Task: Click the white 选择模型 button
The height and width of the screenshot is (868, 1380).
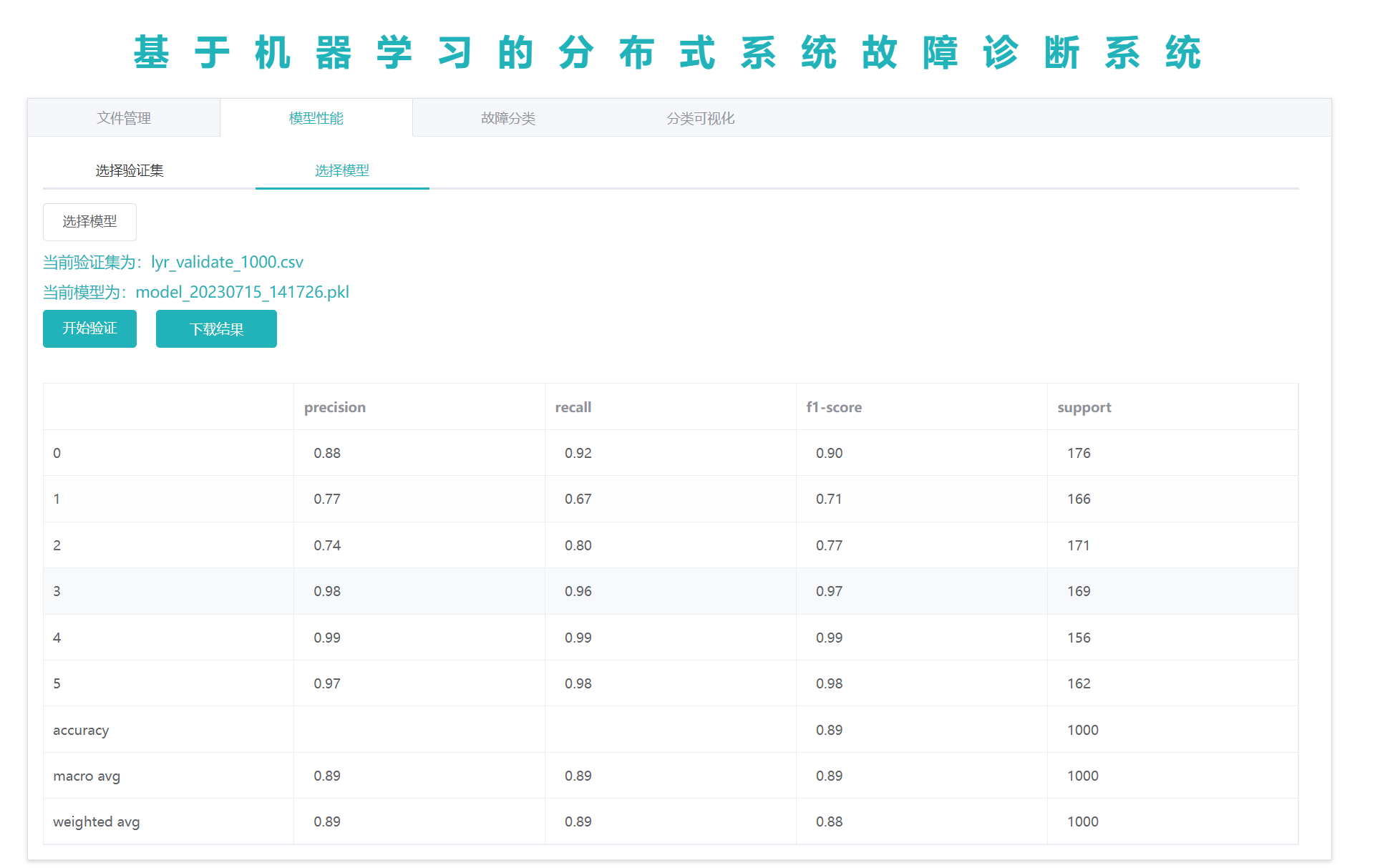Action: [89, 222]
